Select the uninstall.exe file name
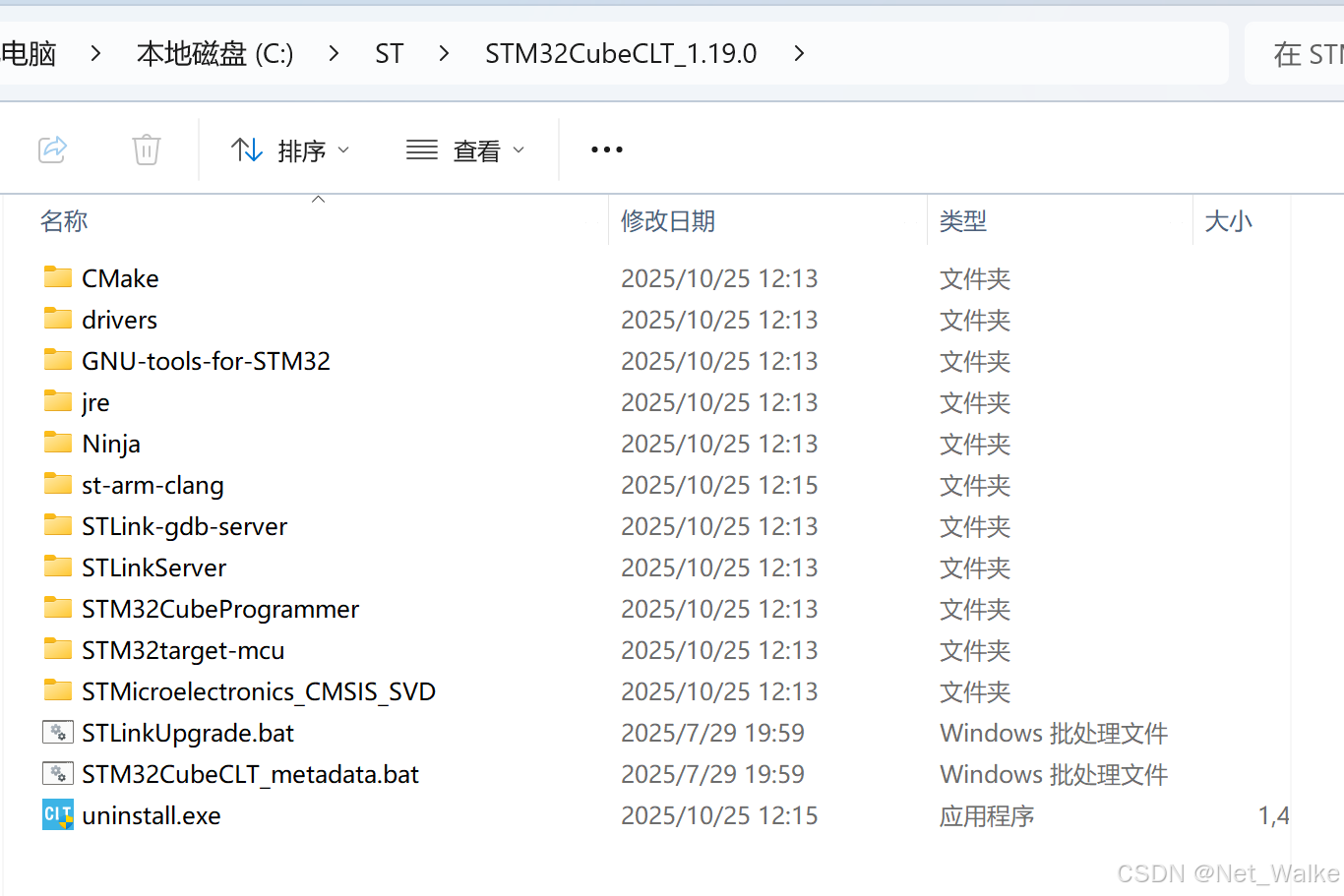1344x896 pixels. [x=152, y=815]
